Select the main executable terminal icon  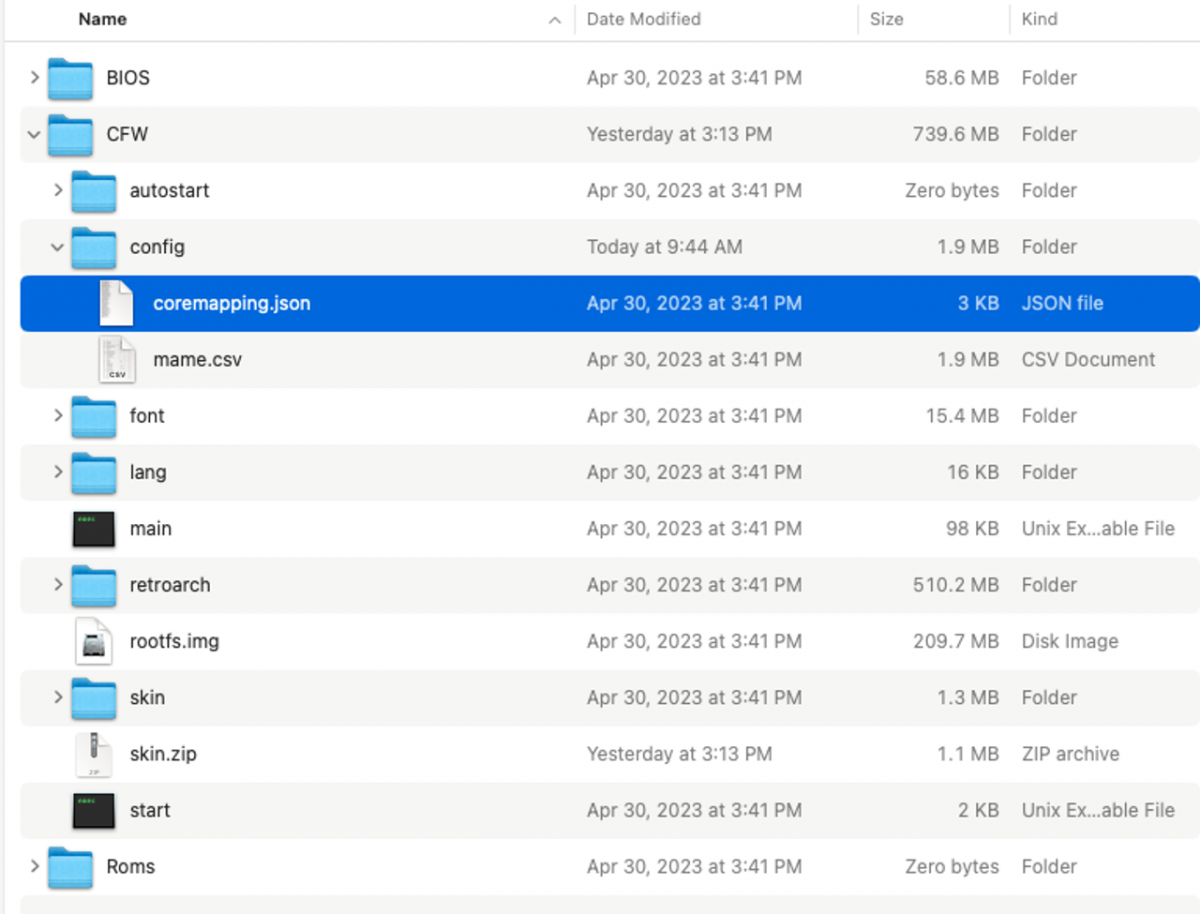[94, 529]
